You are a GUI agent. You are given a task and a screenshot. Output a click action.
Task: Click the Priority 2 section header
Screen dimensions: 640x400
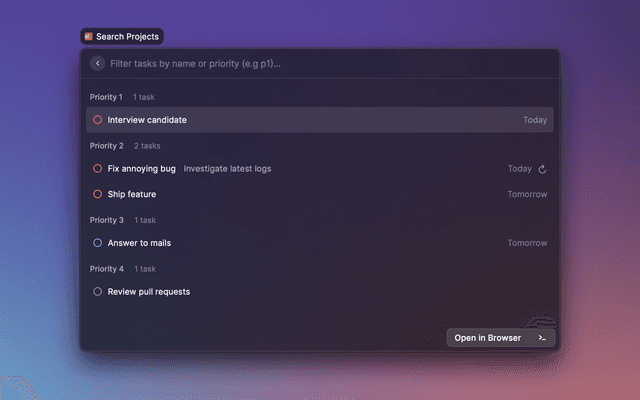tap(107, 146)
